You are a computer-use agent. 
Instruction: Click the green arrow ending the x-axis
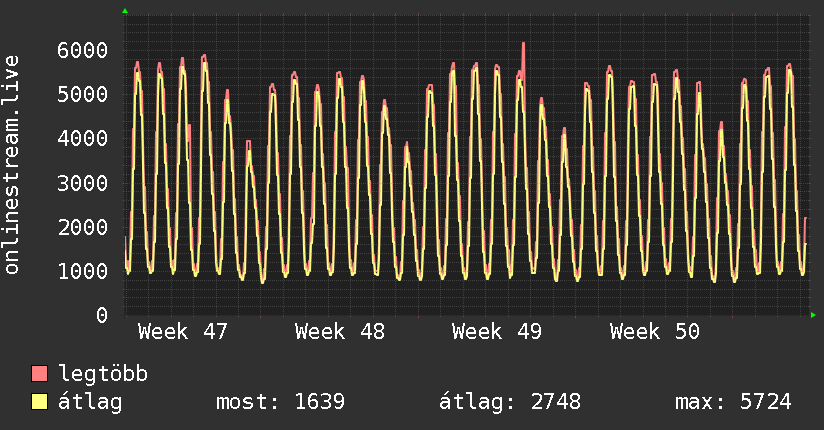(814, 315)
